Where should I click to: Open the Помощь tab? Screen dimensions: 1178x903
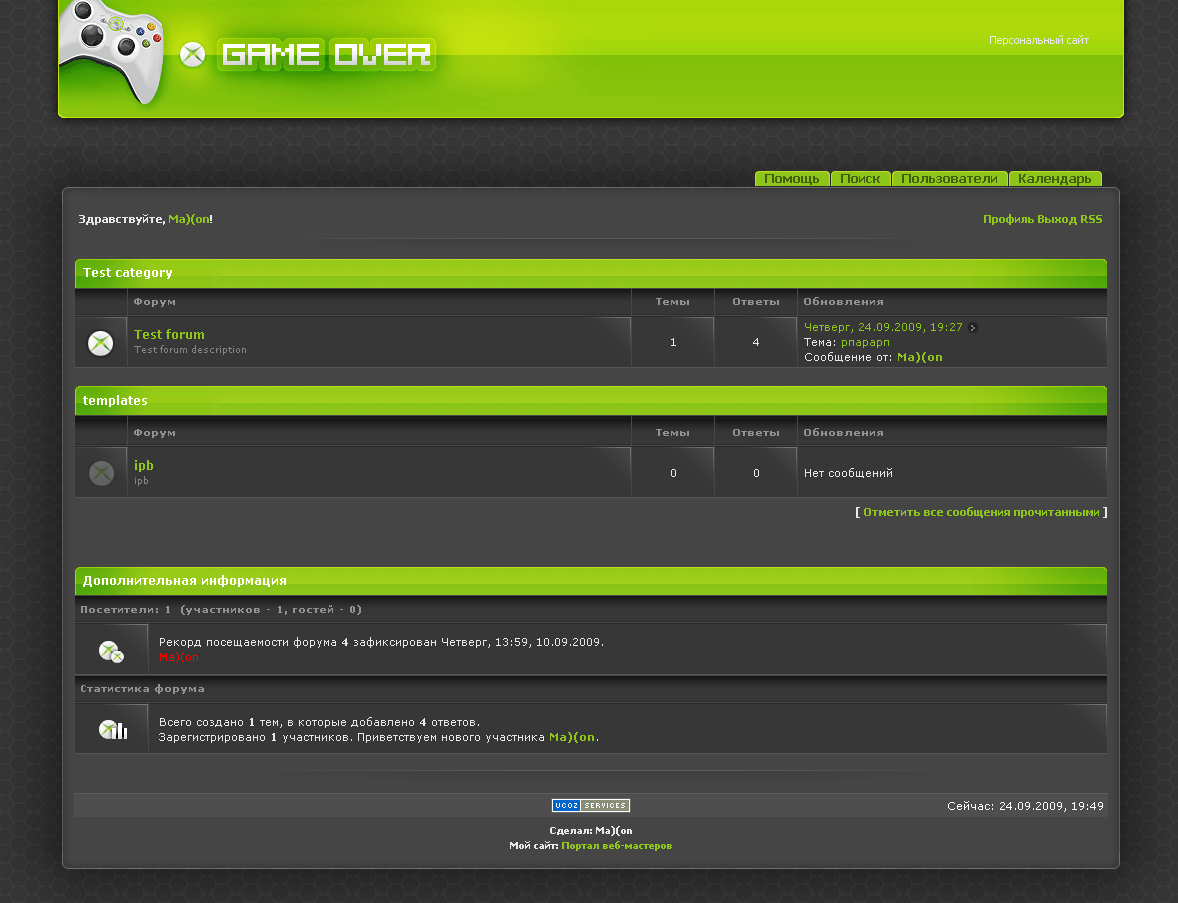[x=792, y=179]
